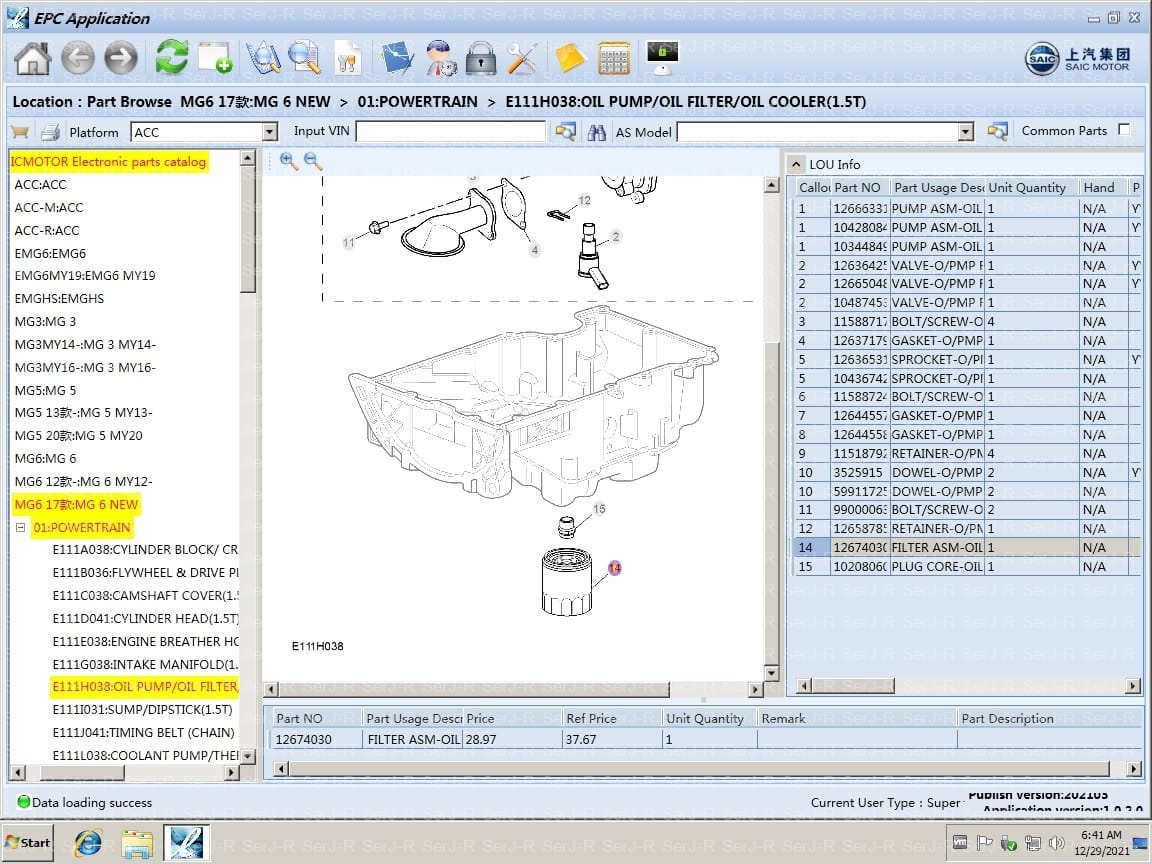
Task: Refresh the catalog with green arrows icon
Action: pos(172,58)
